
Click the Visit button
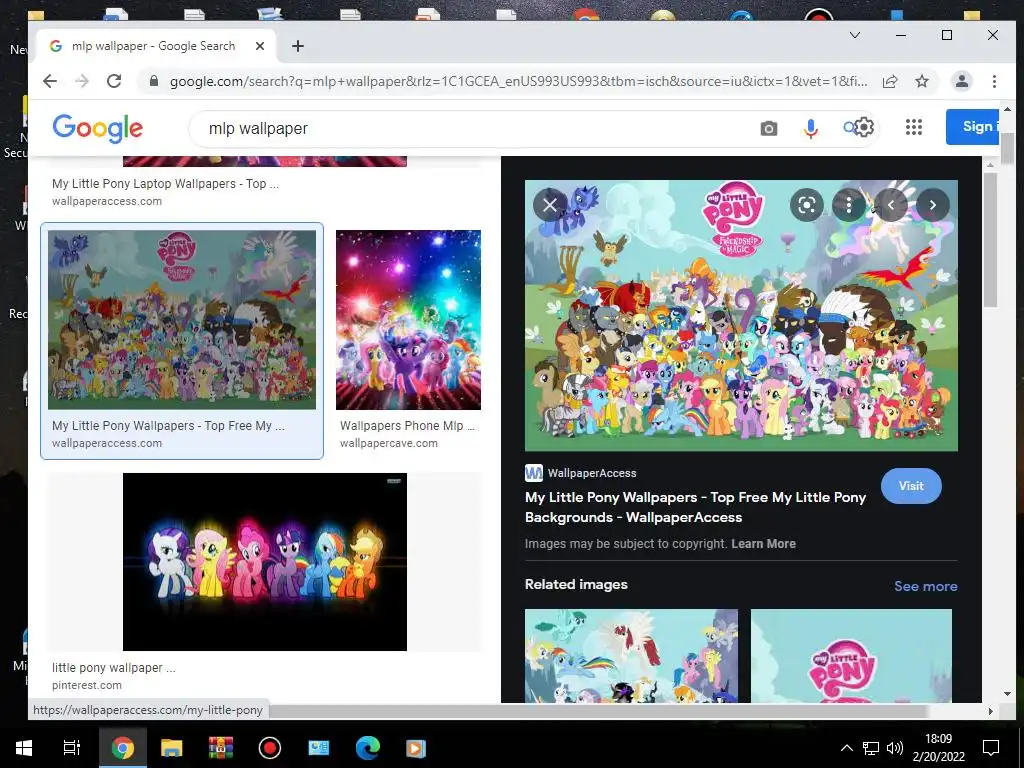click(x=911, y=486)
